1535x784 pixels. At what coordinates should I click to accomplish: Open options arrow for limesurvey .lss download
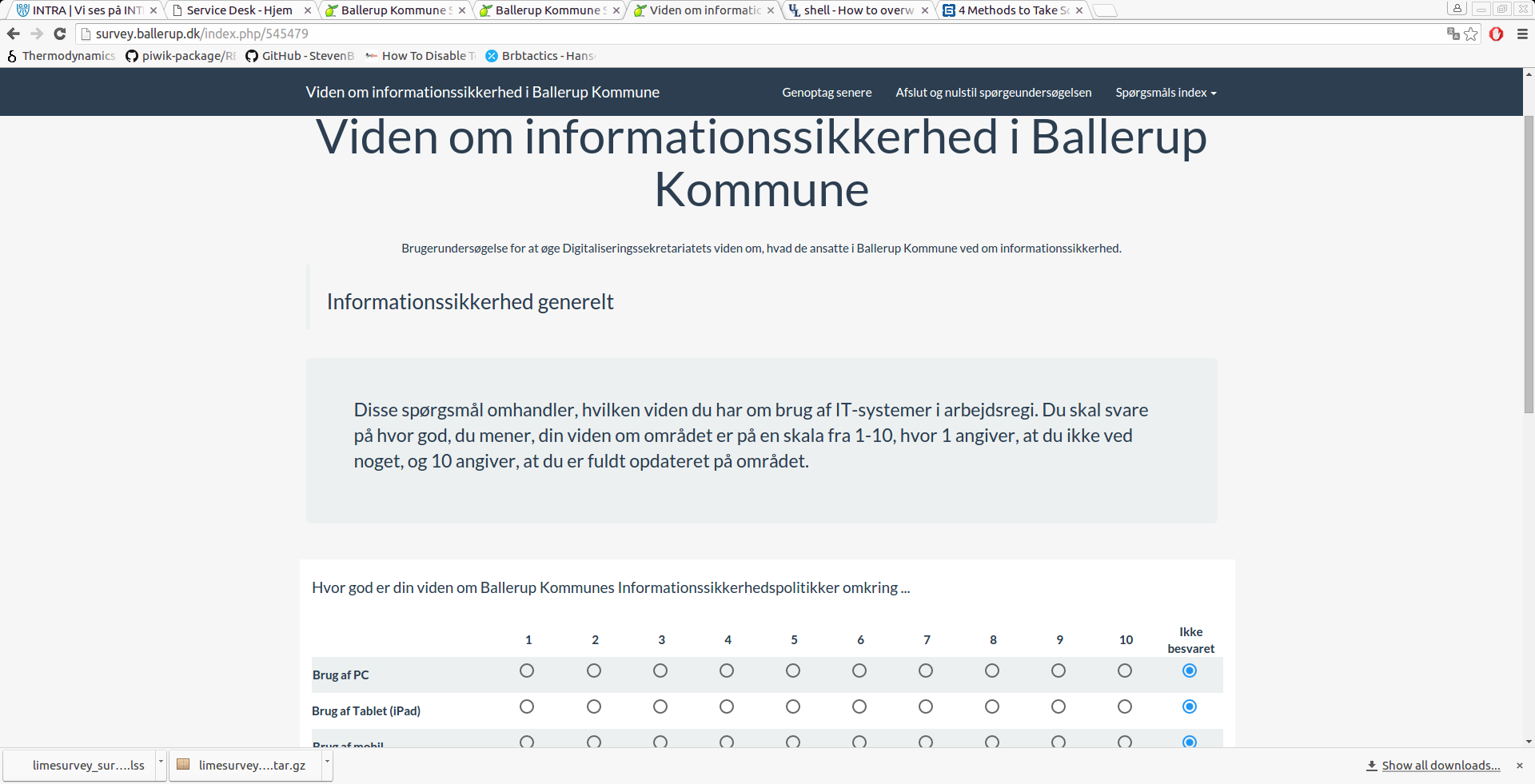(x=161, y=762)
